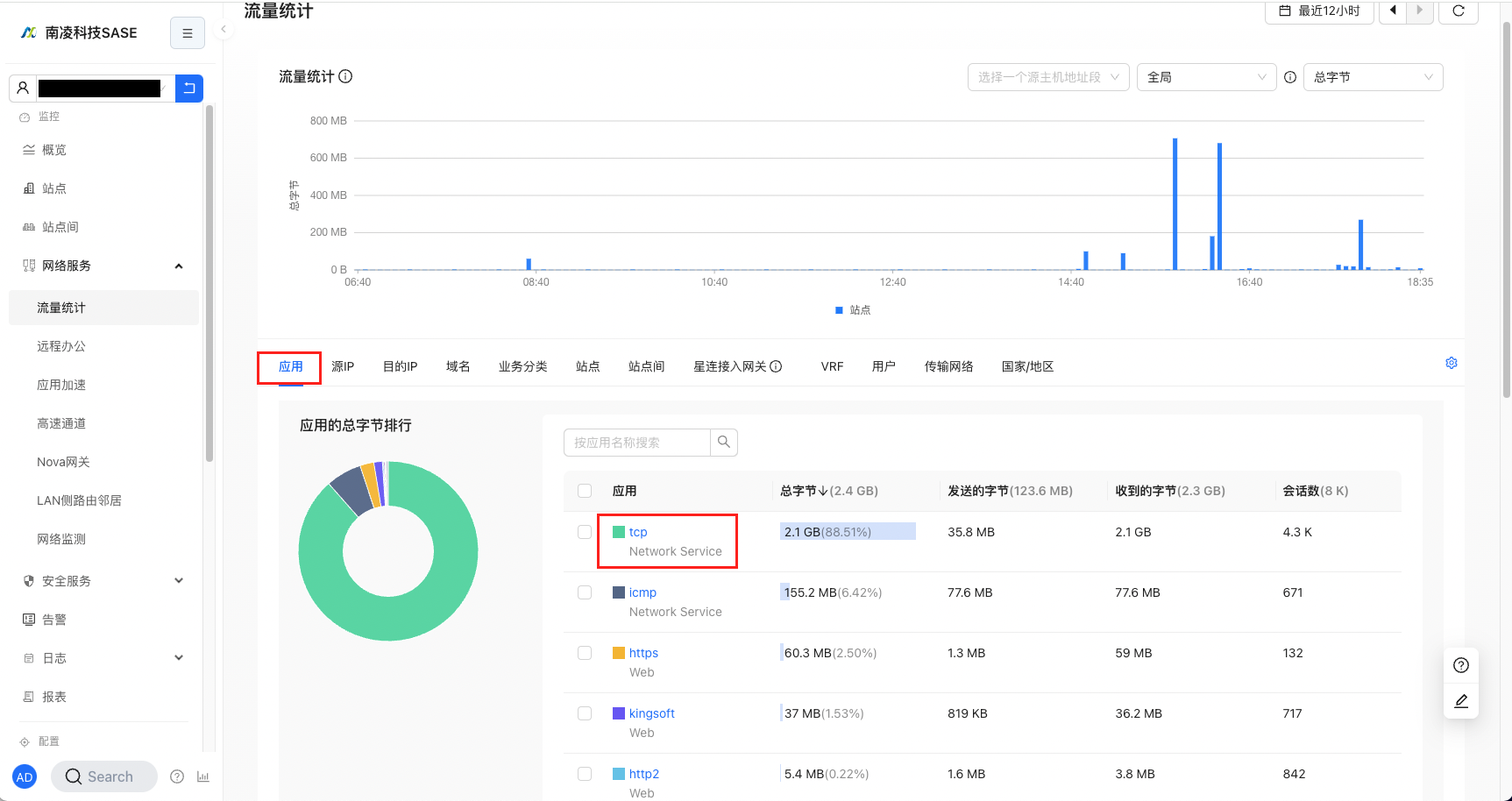Open the 全局 scope dropdown
The height and width of the screenshot is (801, 1512).
point(1206,77)
